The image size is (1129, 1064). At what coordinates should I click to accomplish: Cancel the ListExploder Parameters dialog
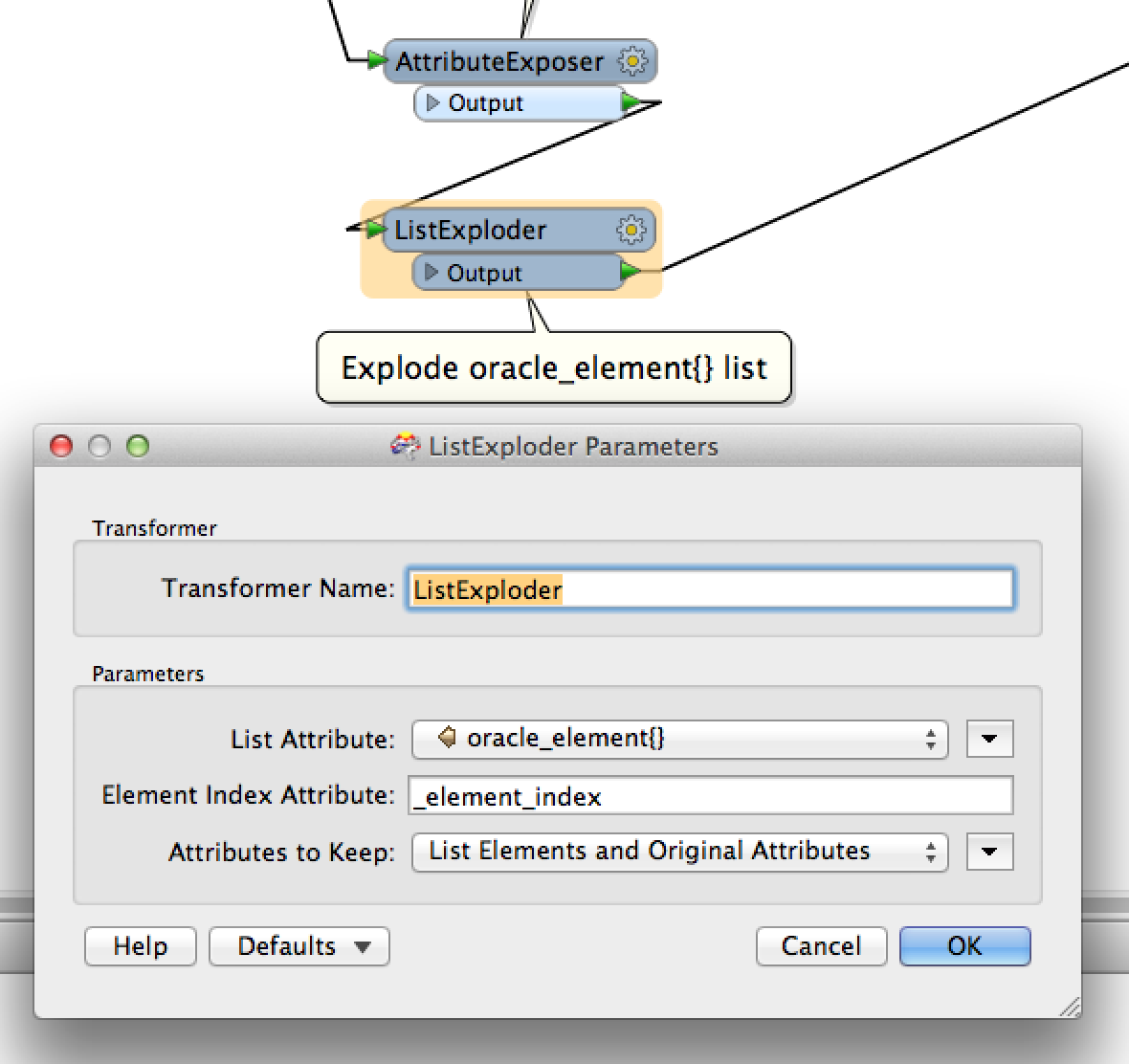coord(822,946)
